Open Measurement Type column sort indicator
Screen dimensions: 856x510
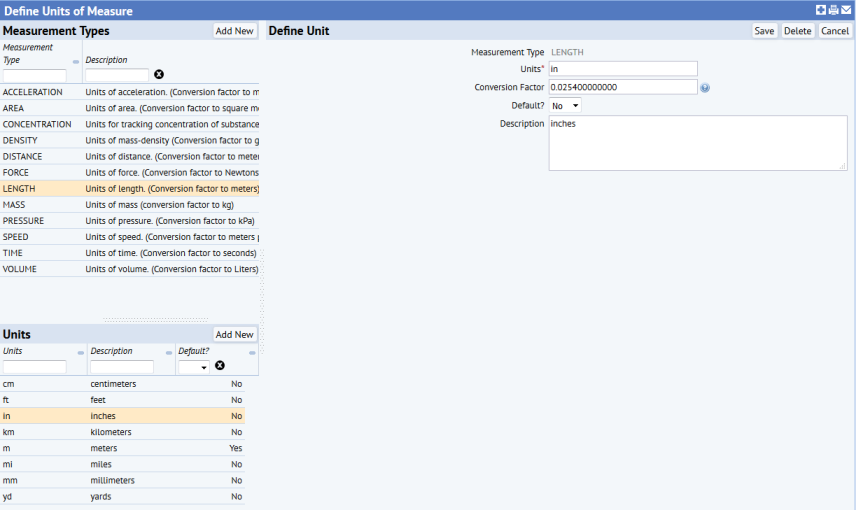click(76, 62)
